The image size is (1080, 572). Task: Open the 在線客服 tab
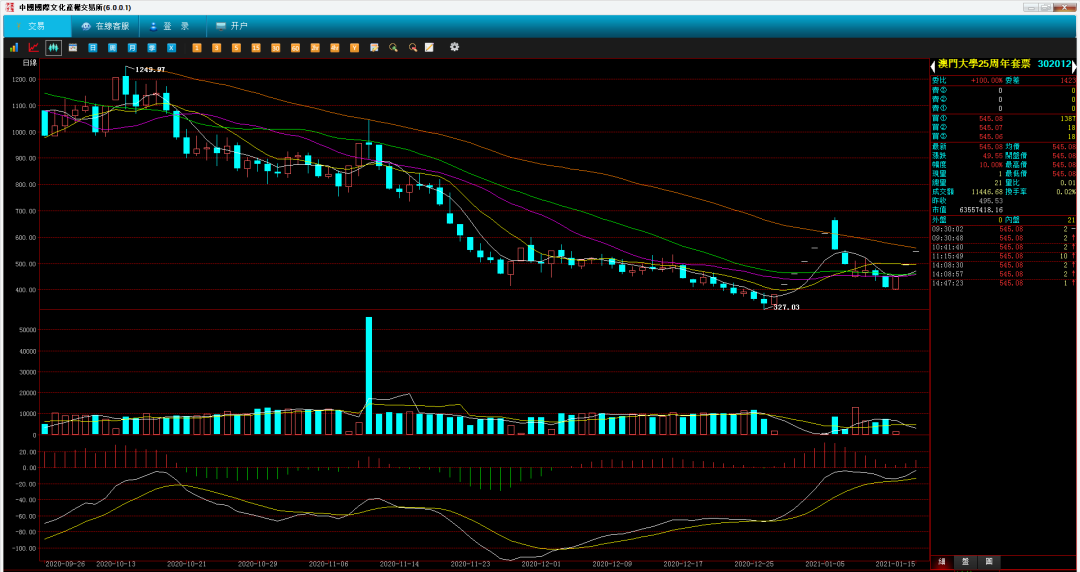tap(105, 26)
